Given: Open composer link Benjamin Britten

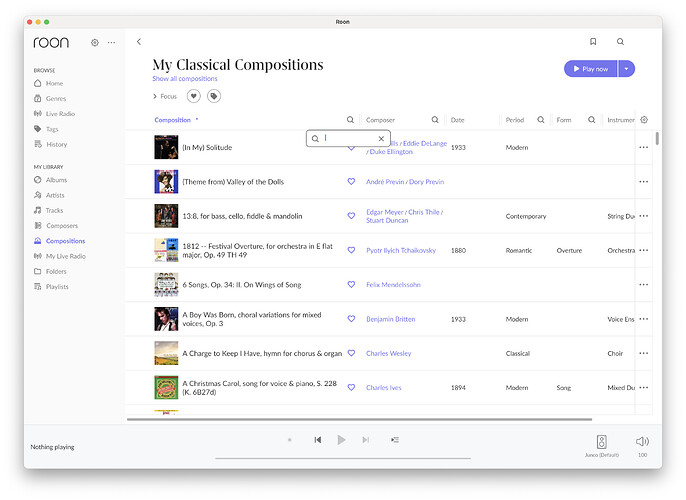Looking at the screenshot, I should [391, 319].
